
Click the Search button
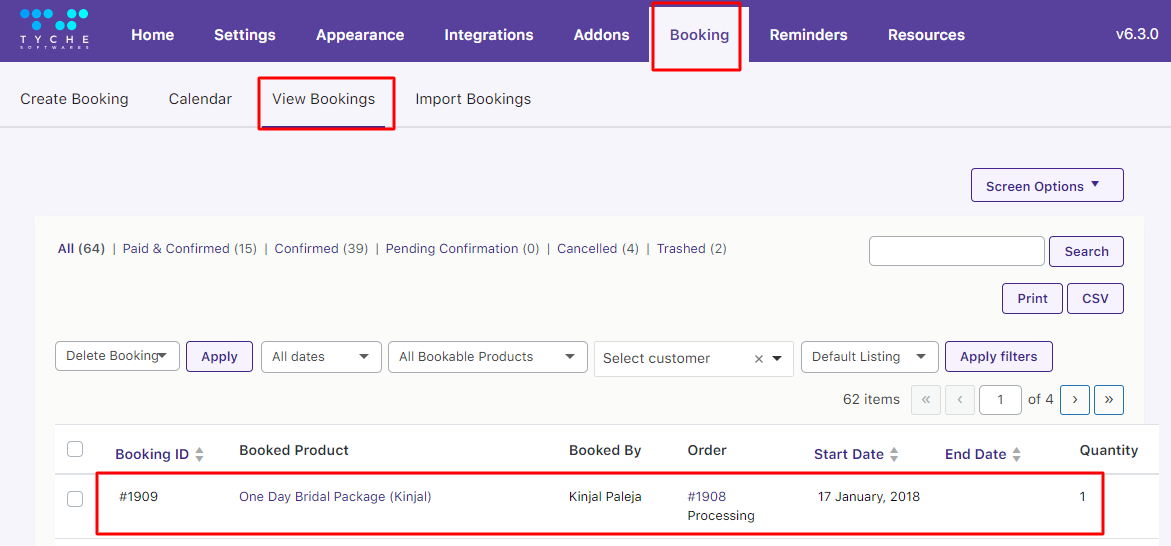pos(1086,251)
